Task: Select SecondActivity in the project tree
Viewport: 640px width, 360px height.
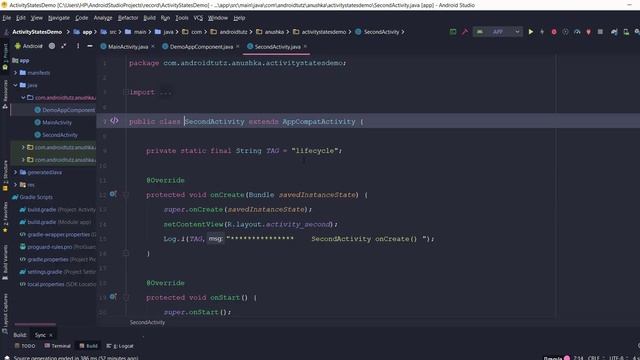Action: (x=60, y=135)
